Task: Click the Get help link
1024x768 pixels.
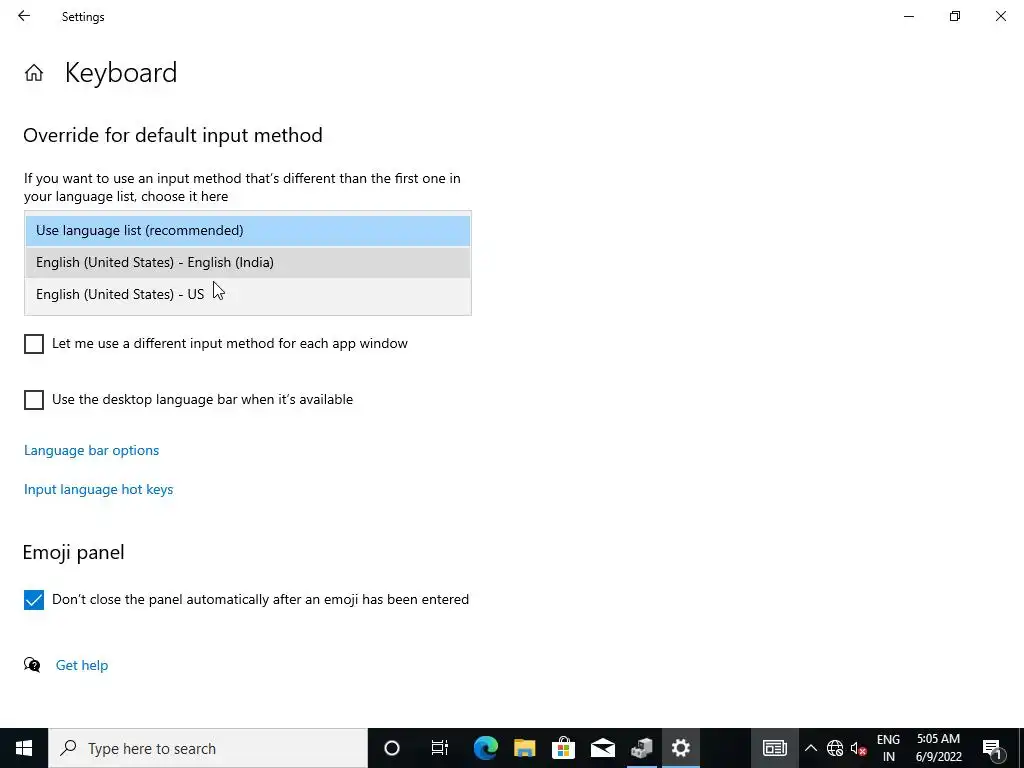Action: [x=82, y=665]
